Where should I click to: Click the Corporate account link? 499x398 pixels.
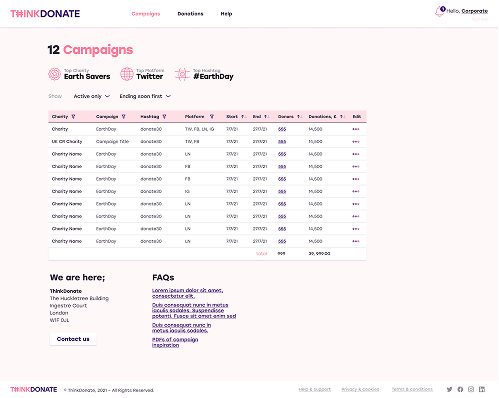click(475, 11)
